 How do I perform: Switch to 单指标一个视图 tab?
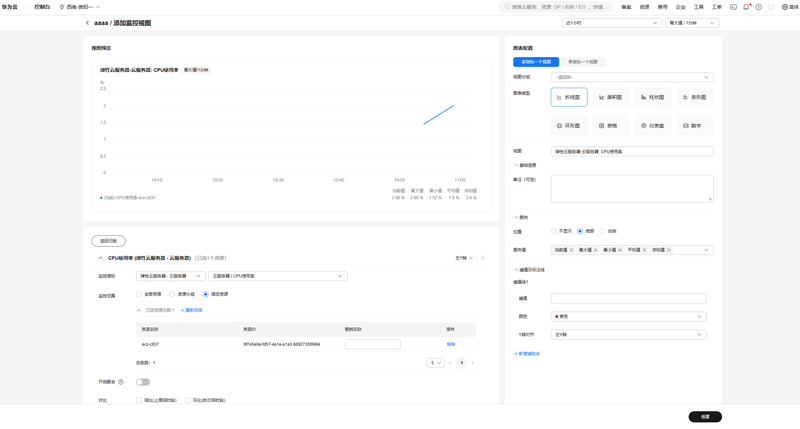point(583,62)
